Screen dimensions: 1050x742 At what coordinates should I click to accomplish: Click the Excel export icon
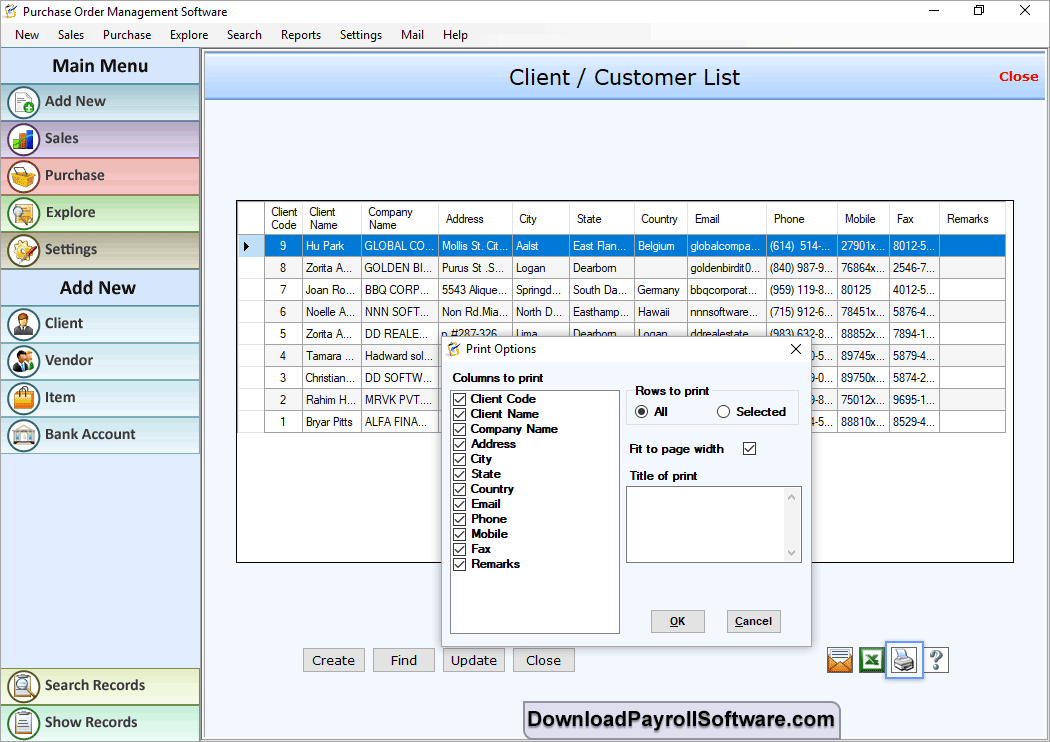click(872, 660)
